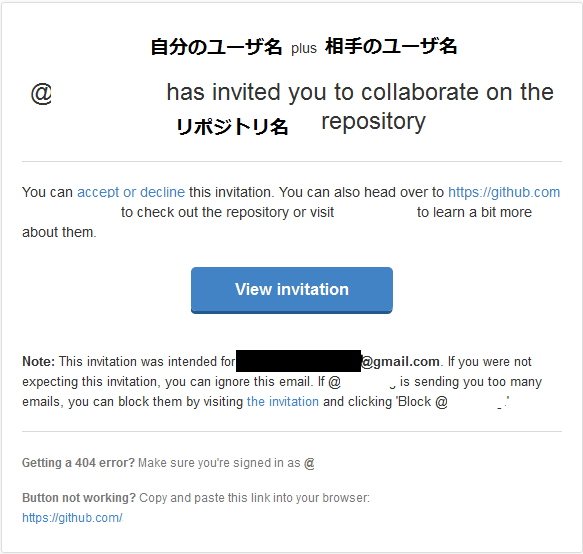Click the 'Getting a 404 error?' text
Screen dimensions: 583x554
tap(78, 463)
